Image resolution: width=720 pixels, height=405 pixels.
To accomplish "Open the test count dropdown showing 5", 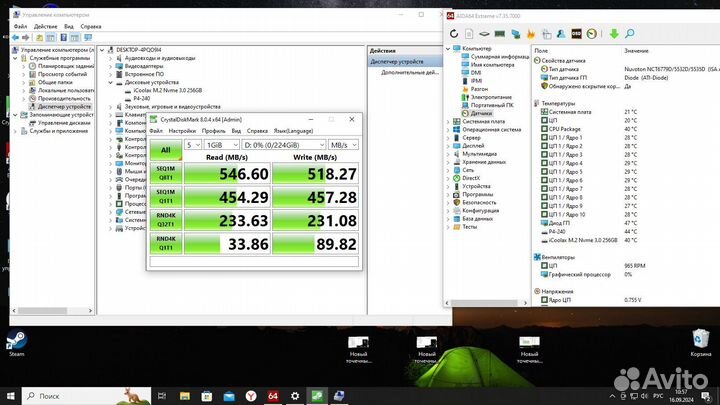I will click(193, 145).
